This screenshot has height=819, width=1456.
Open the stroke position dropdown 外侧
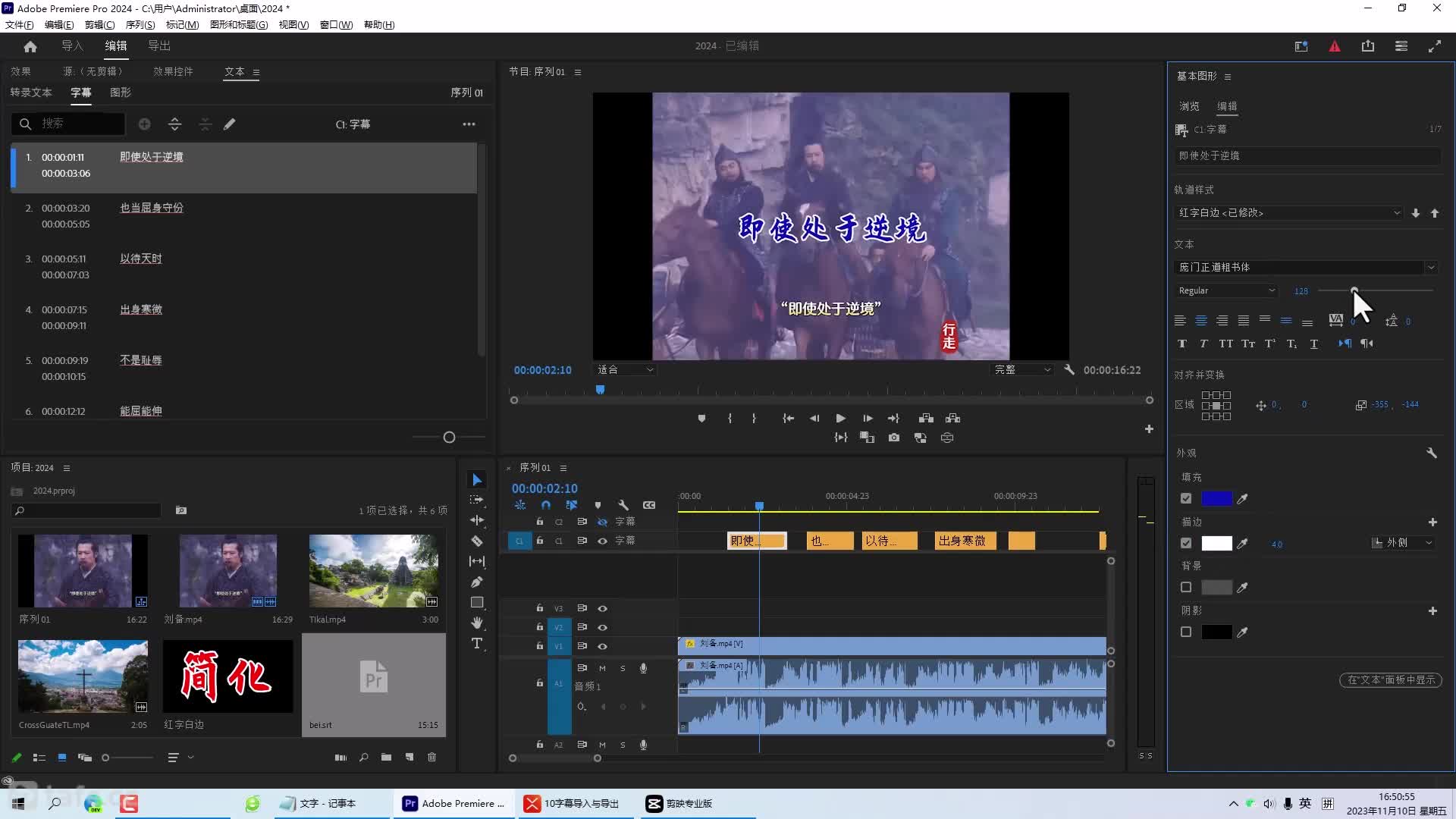click(x=1403, y=543)
